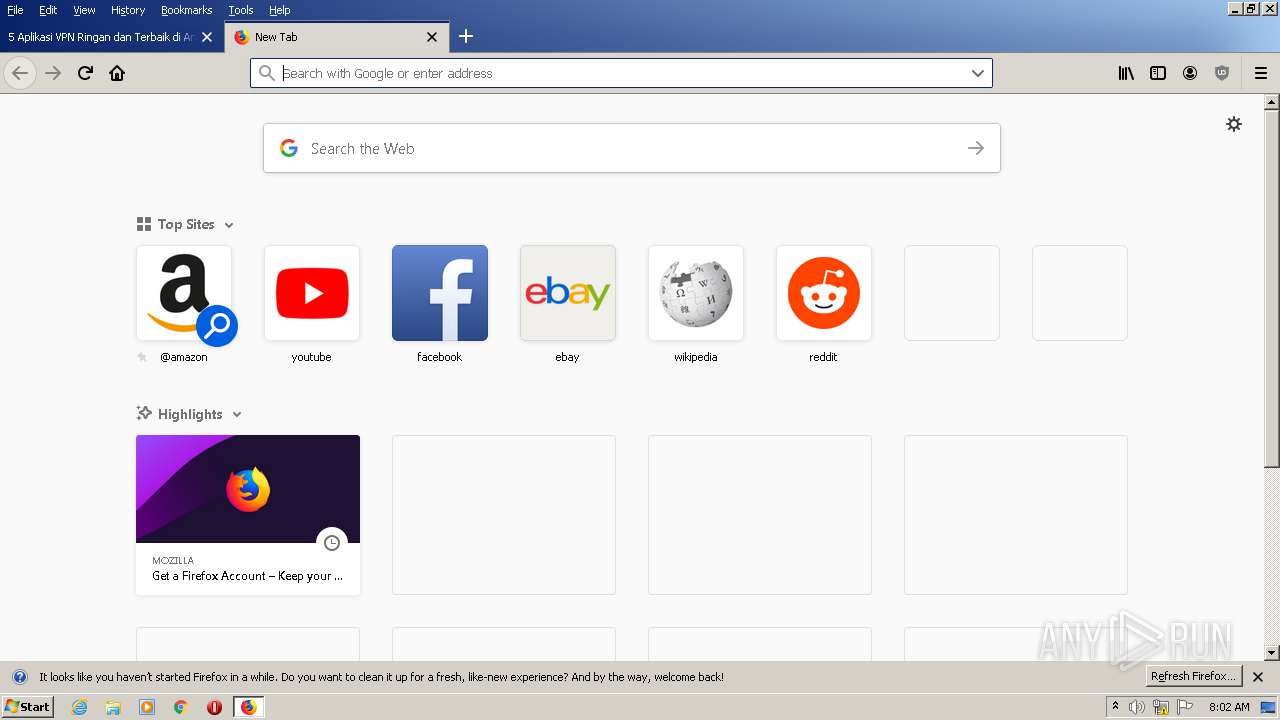Open the History menu
1280x720 pixels.
pyautogui.click(x=128, y=10)
